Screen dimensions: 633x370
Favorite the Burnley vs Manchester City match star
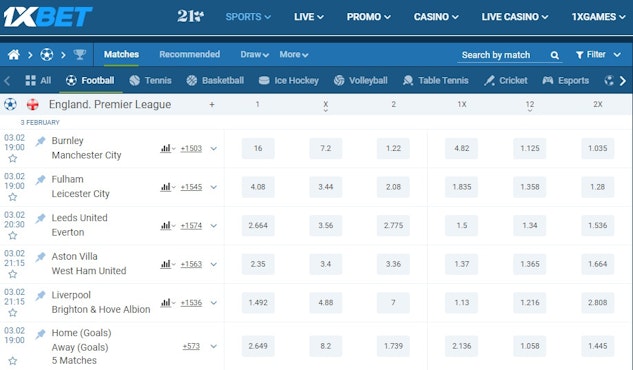13,159
